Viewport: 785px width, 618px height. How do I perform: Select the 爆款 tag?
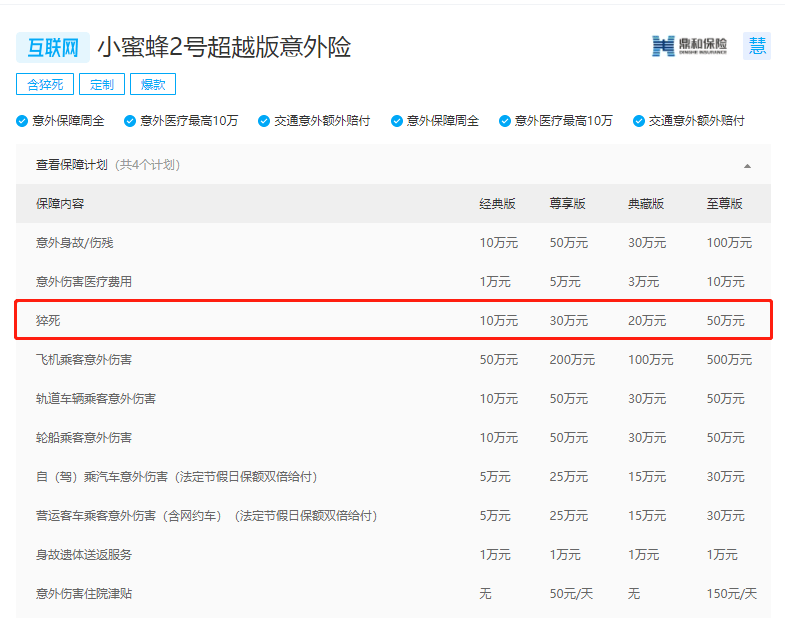153,84
